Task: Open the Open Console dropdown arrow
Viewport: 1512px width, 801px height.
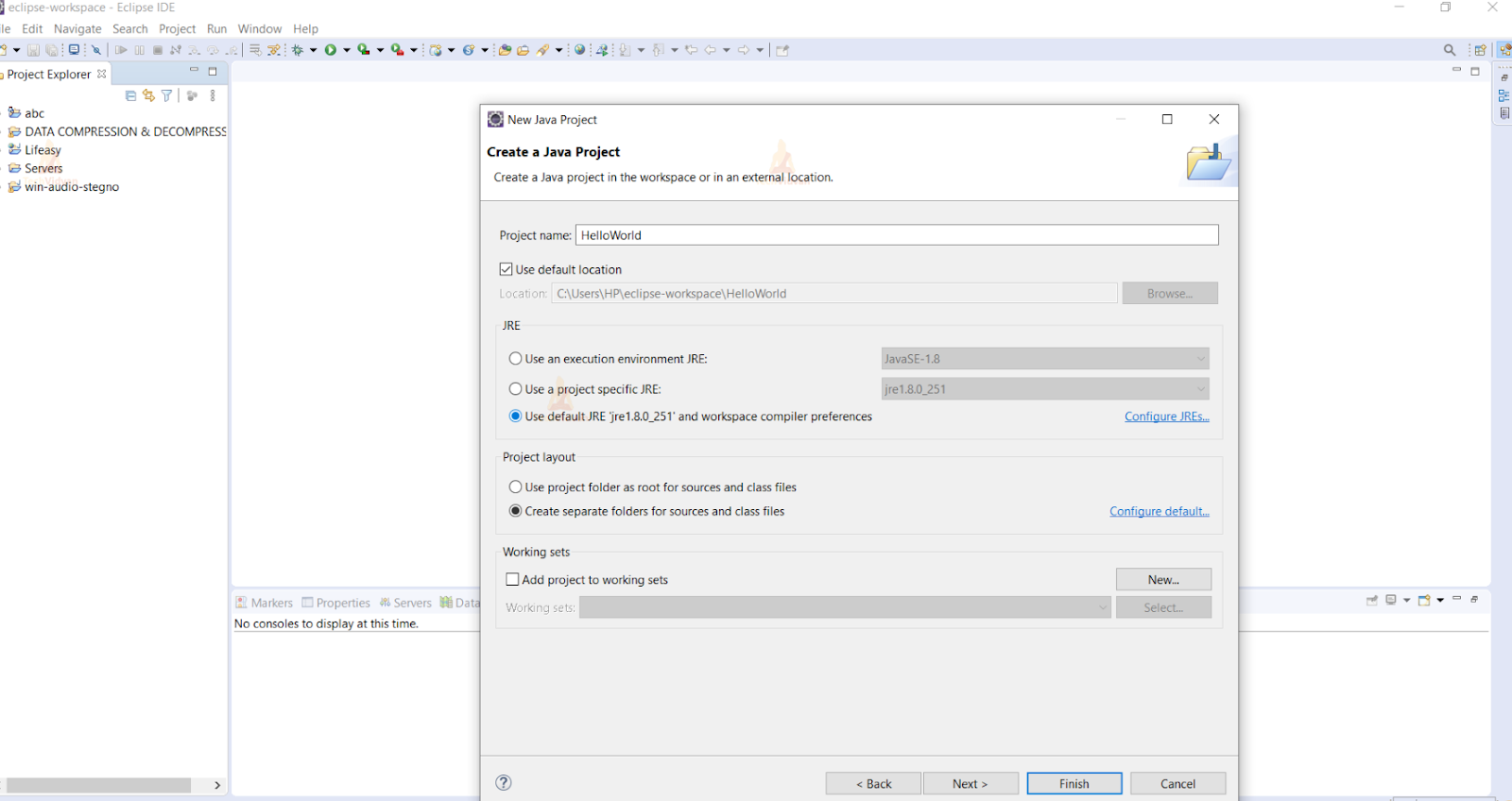Action: (1440, 600)
